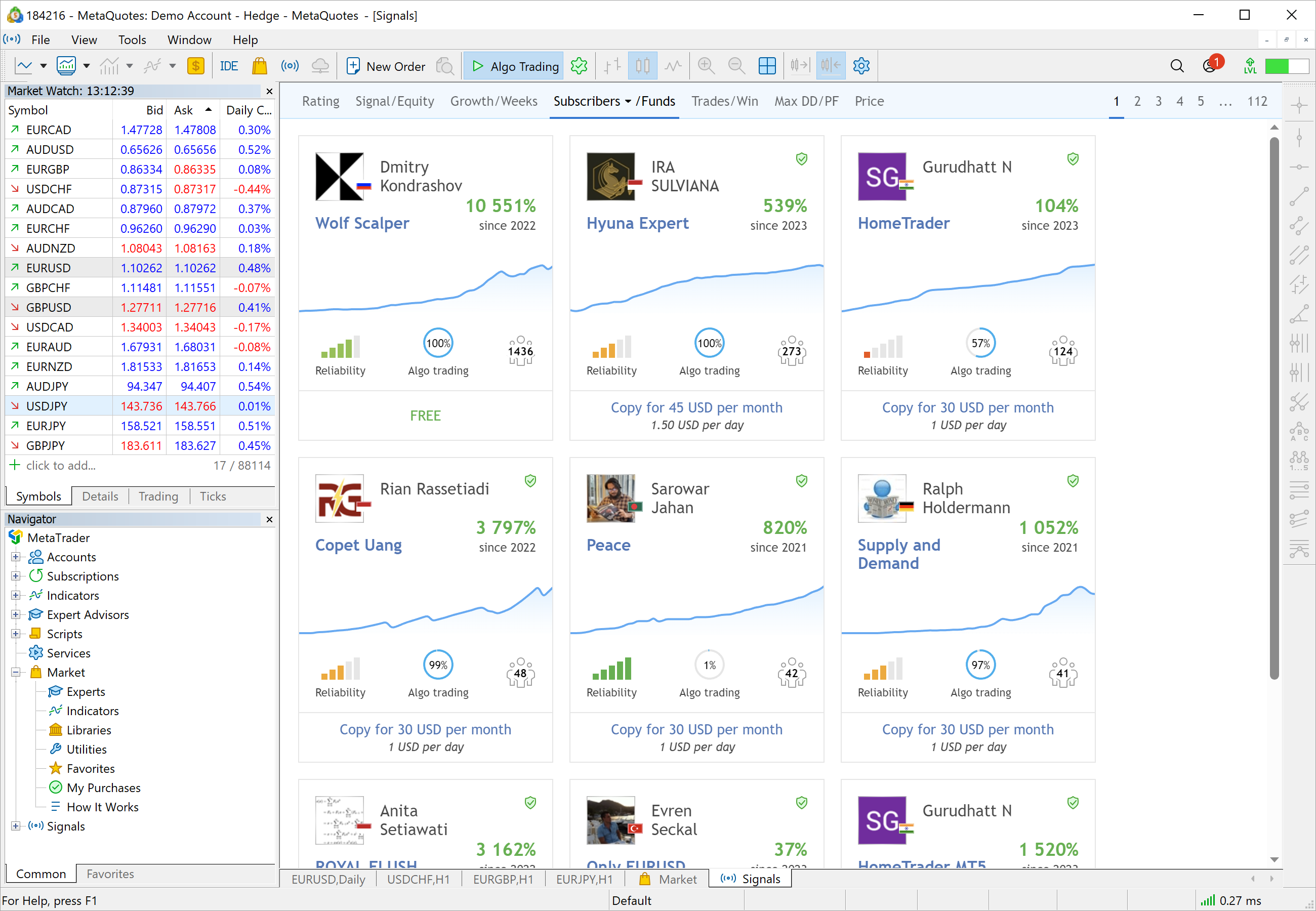1316x911 pixels.
Task: Click the search magnifier icon
Action: tap(1177, 66)
